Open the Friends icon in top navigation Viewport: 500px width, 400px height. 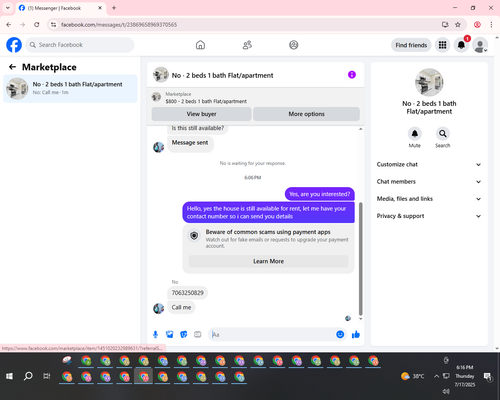(247, 45)
